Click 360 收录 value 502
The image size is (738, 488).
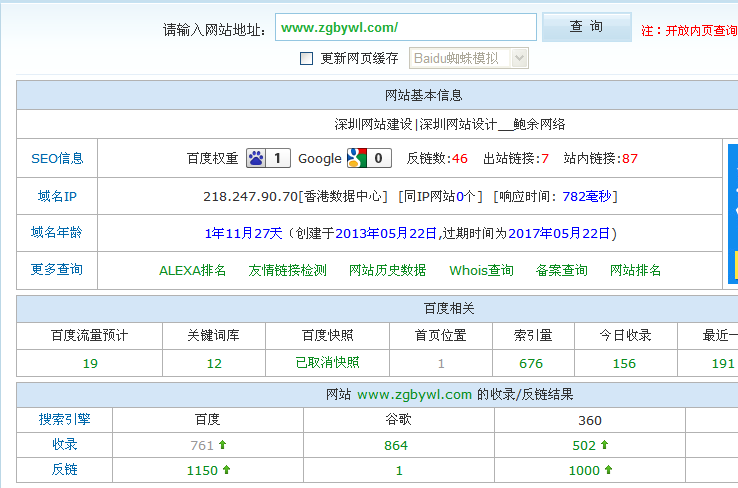pos(584,445)
